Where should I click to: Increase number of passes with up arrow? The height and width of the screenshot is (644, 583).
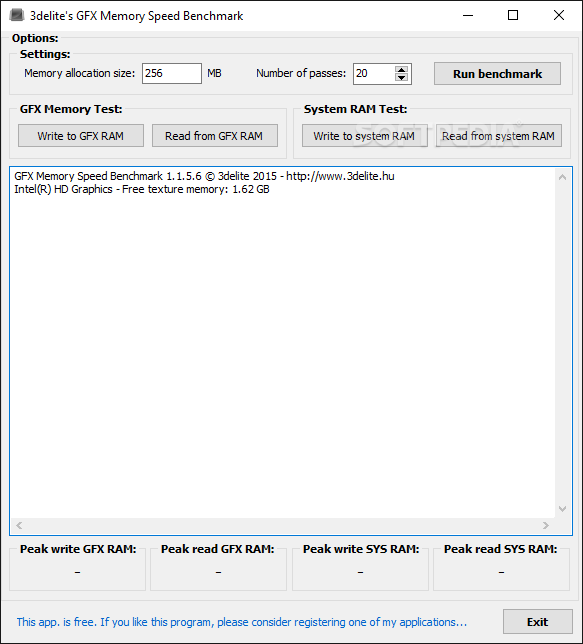point(401,70)
